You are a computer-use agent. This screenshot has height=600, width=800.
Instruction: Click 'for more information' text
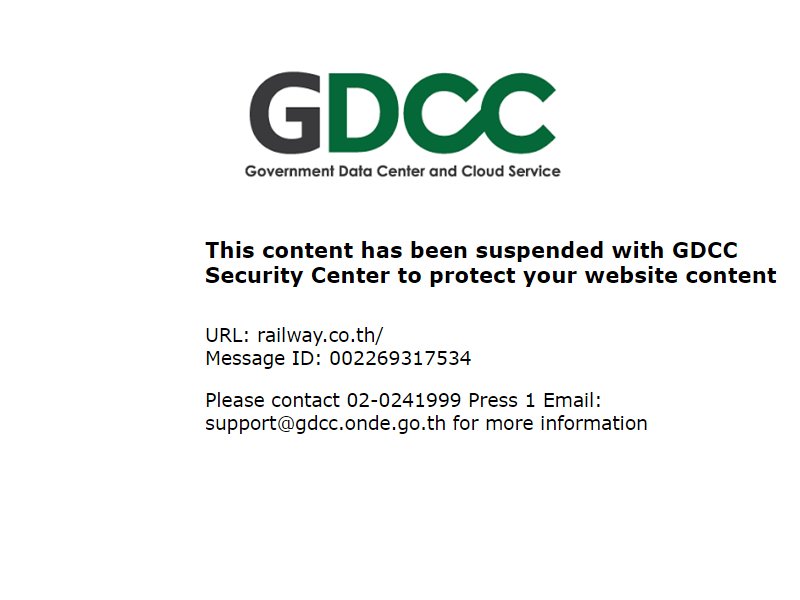[x=550, y=423]
